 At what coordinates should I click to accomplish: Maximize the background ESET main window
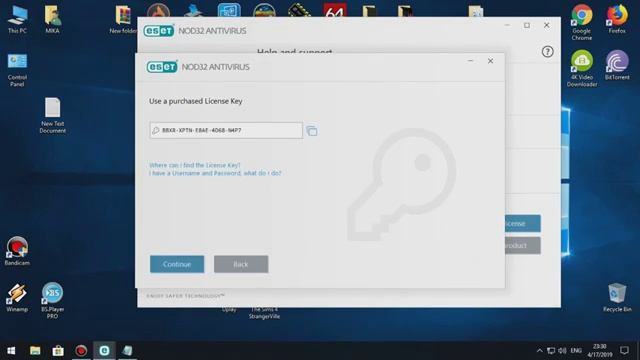point(527,25)
